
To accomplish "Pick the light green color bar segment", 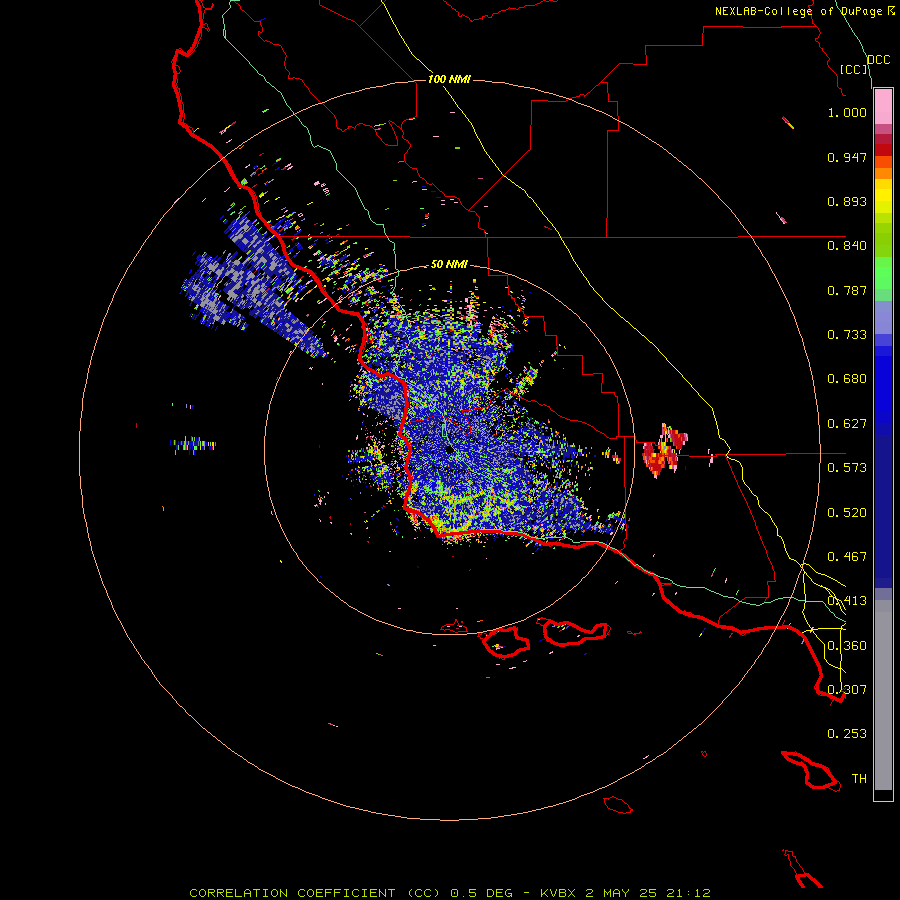I will (x=883, y=273).
